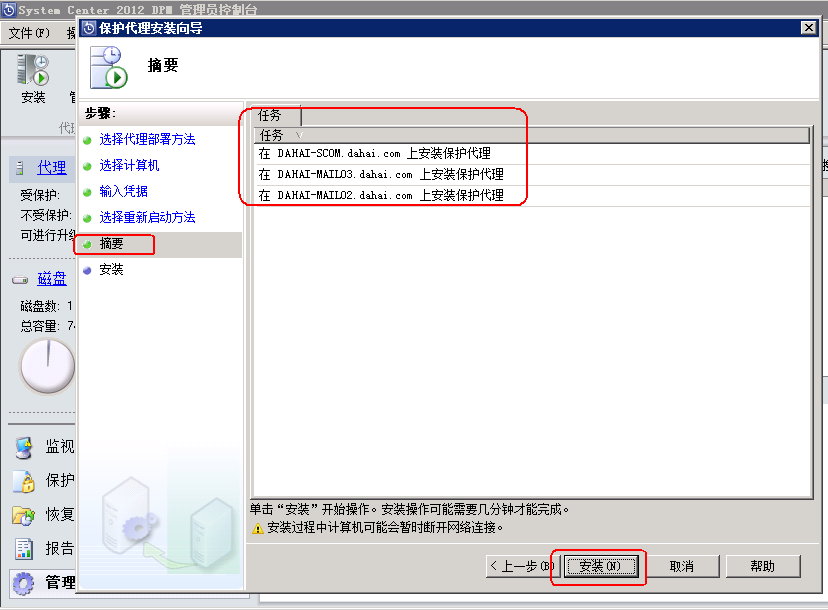Click the 受保护 label in console

(40, 195)
